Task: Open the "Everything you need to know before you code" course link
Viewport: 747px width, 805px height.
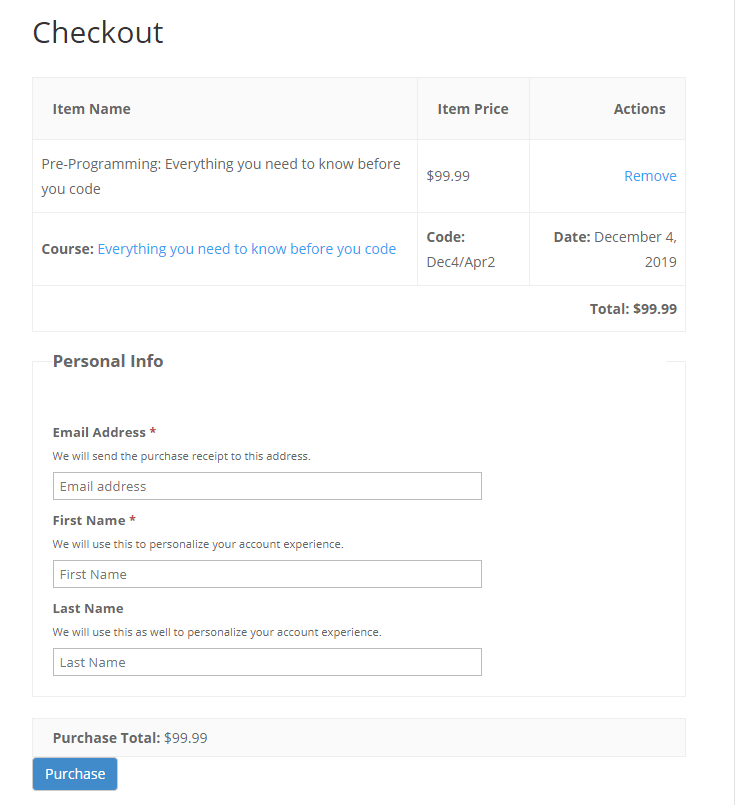Action: (x=246, y=249)
